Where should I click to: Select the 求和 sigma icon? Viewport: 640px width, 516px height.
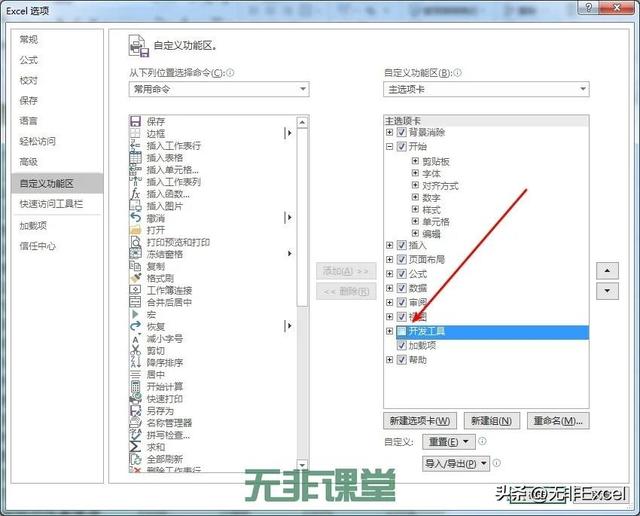[x=135, y=447]
